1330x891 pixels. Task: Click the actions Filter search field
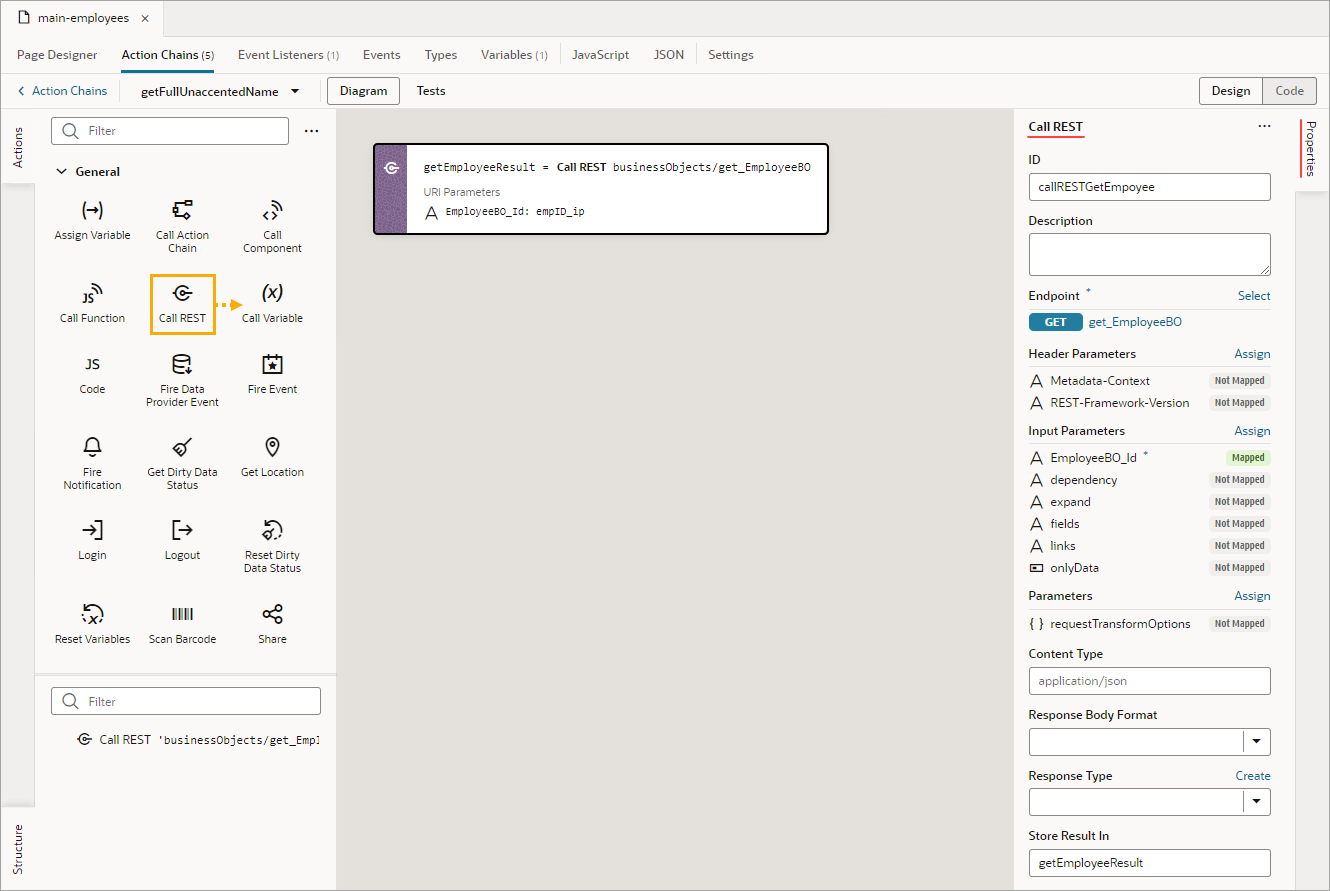[x=170, y=131]
